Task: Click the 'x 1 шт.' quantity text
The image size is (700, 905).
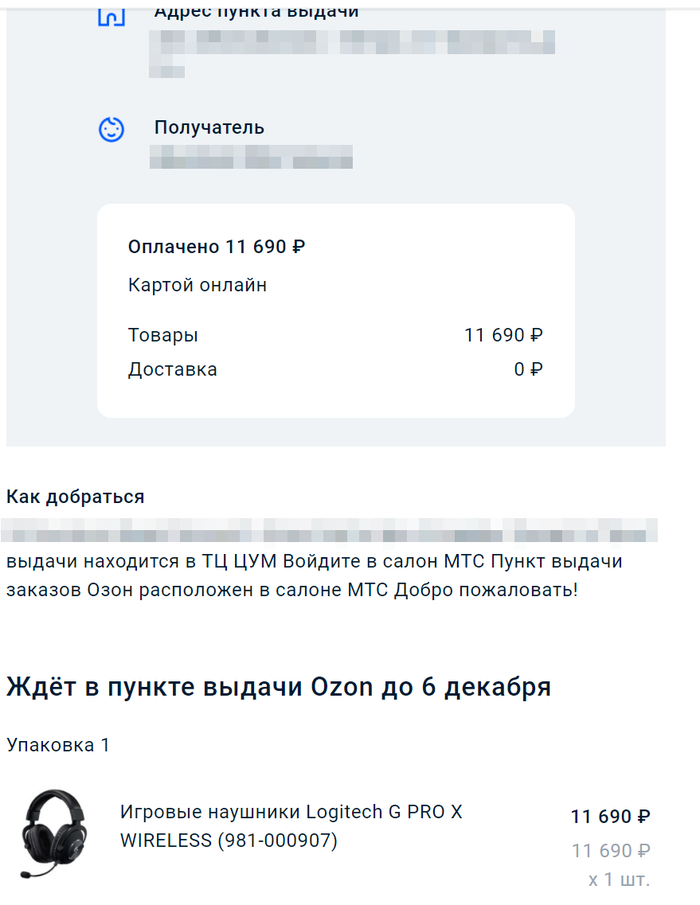Action: tap(619, 880)
